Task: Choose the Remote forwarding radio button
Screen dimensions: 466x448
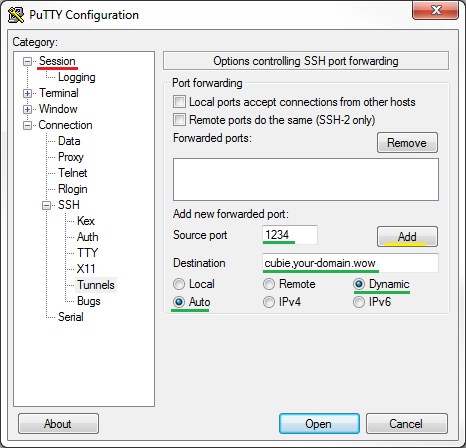Action: [269, 284]
